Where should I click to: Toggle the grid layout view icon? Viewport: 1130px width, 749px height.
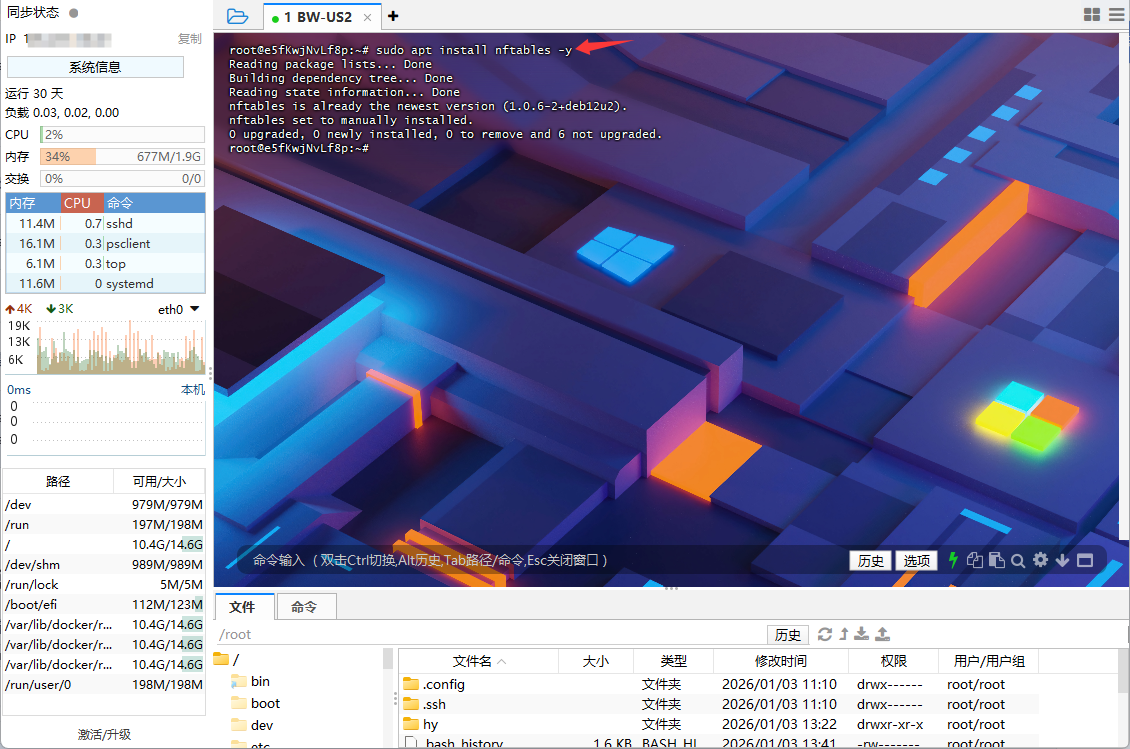[x=1092, y=15]
